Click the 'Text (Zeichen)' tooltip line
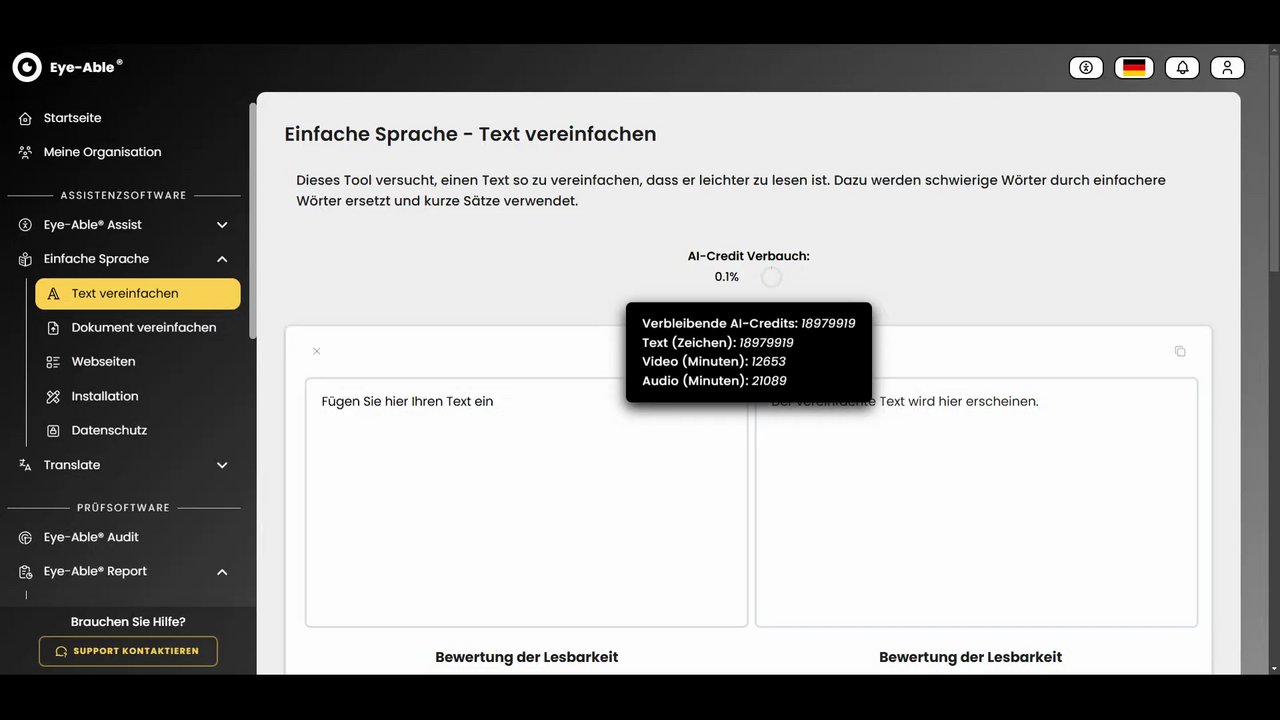 718,343
